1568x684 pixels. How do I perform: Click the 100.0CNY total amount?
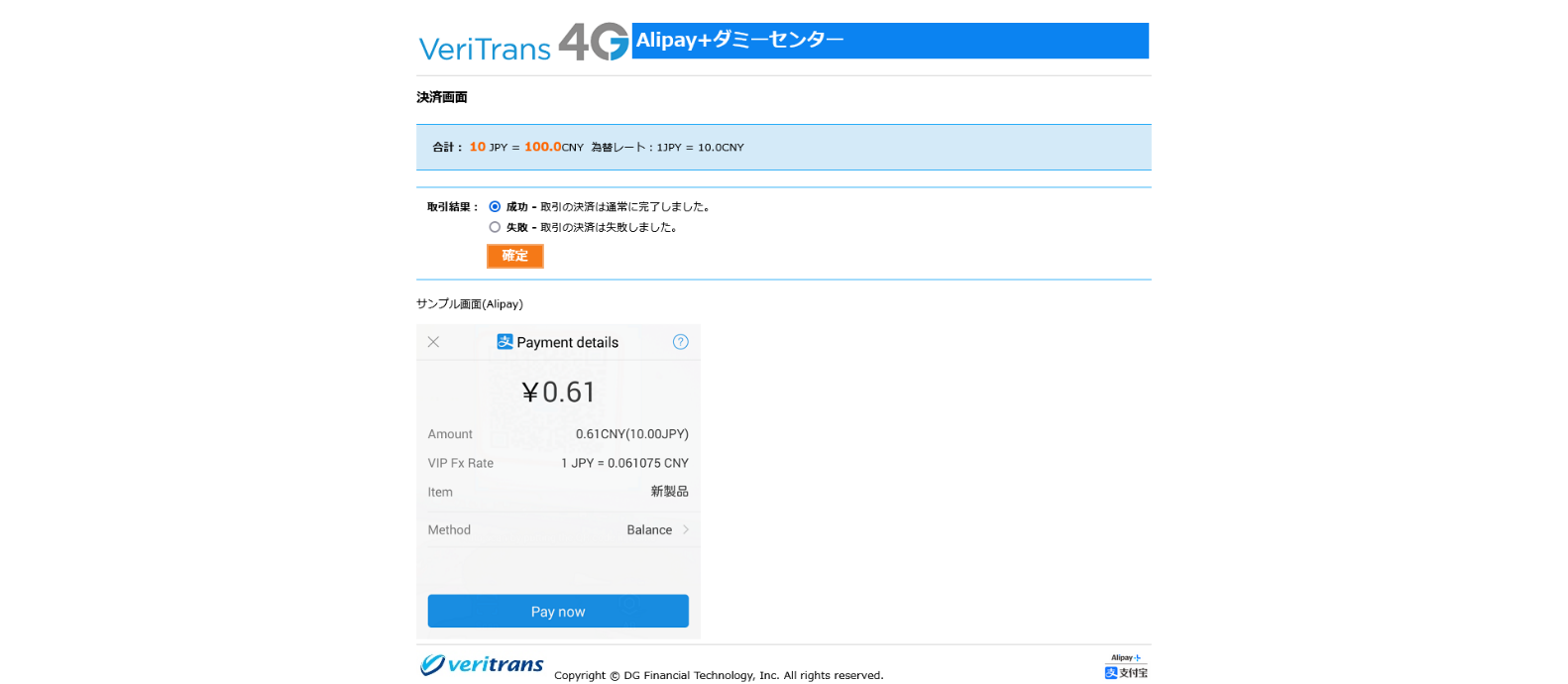(x=554, y=147)
